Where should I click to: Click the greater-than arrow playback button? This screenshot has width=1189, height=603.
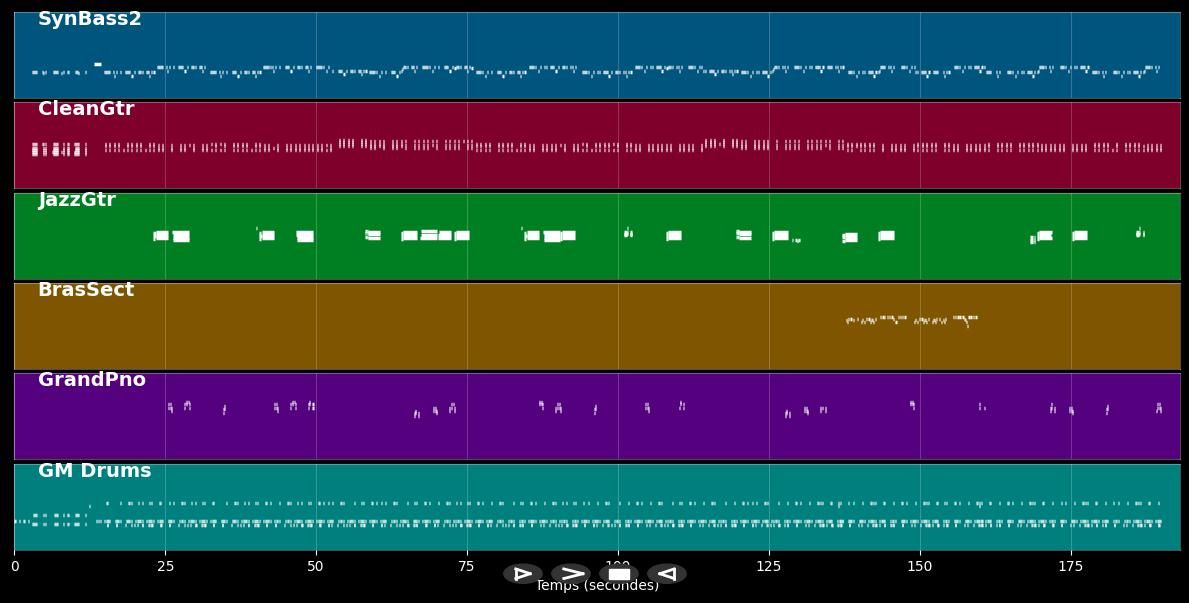(x=571, y=574)
